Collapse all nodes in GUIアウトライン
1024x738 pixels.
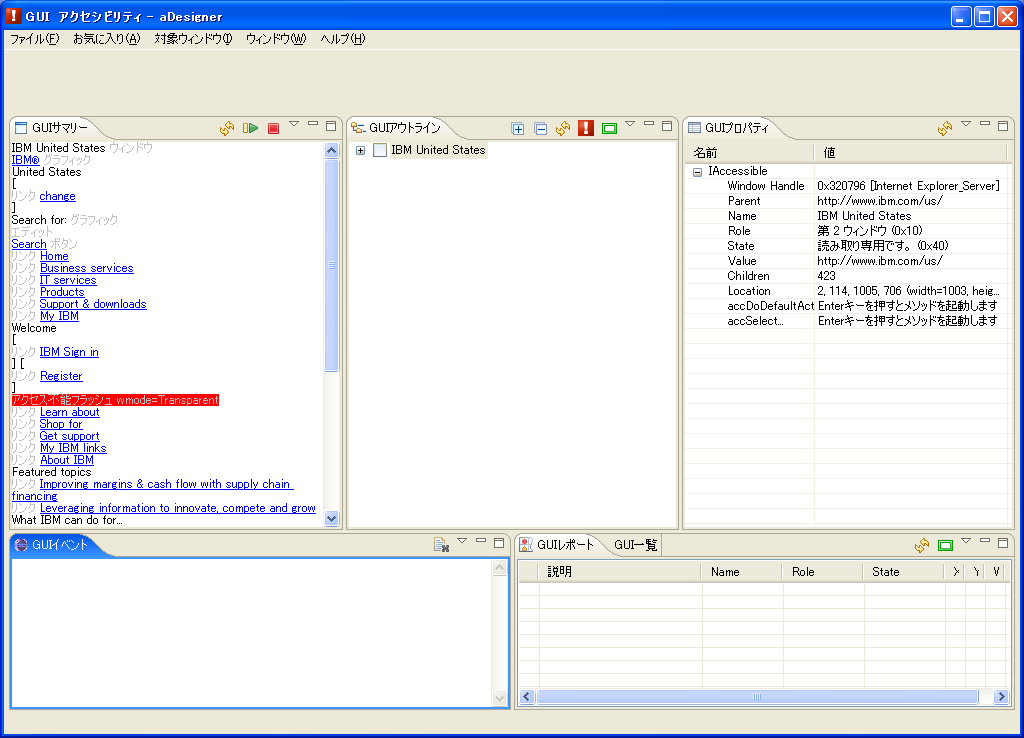541,129
